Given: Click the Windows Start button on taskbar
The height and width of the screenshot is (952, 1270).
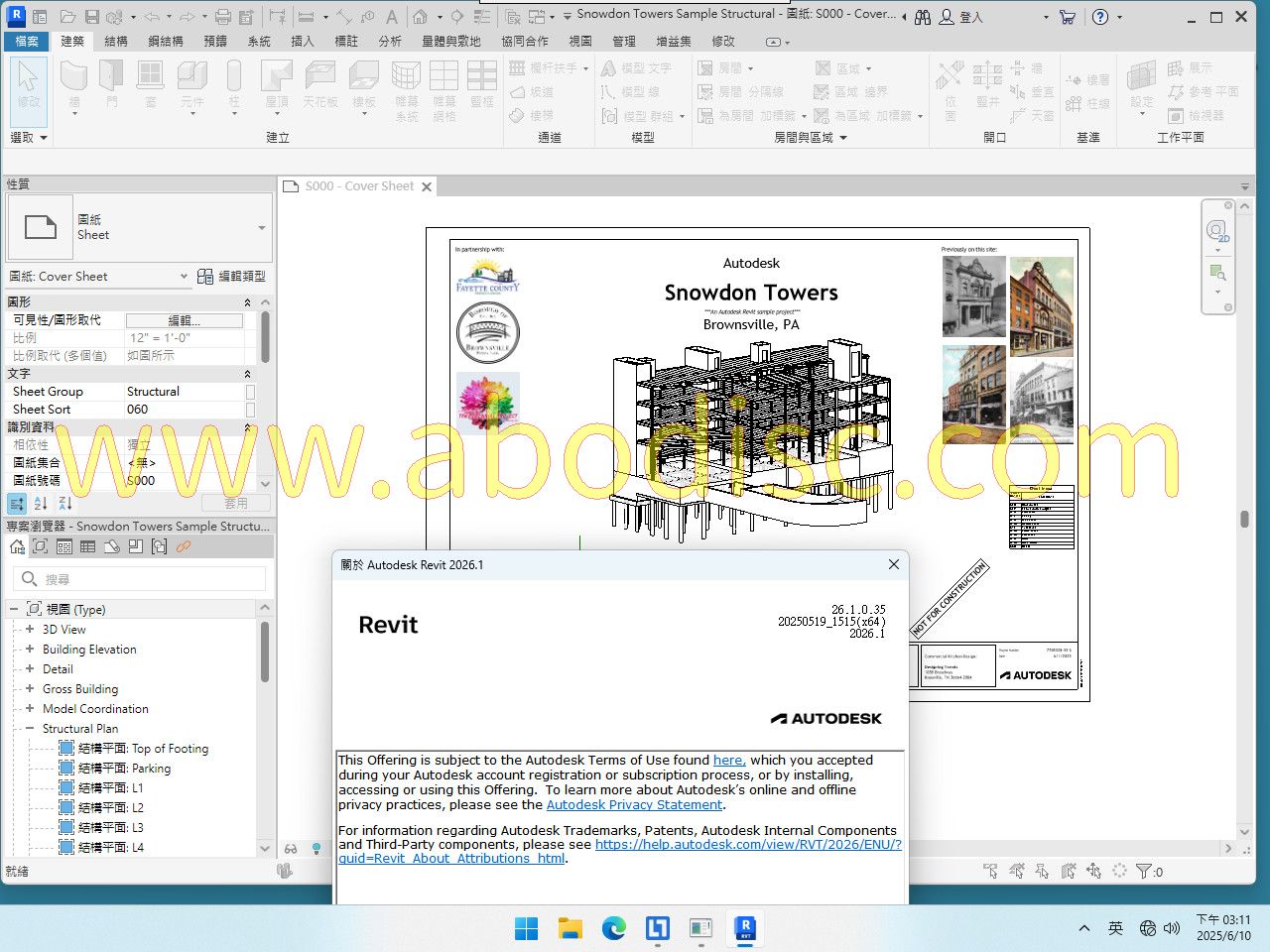Looking at the screenshot, I should pos(526,928).
